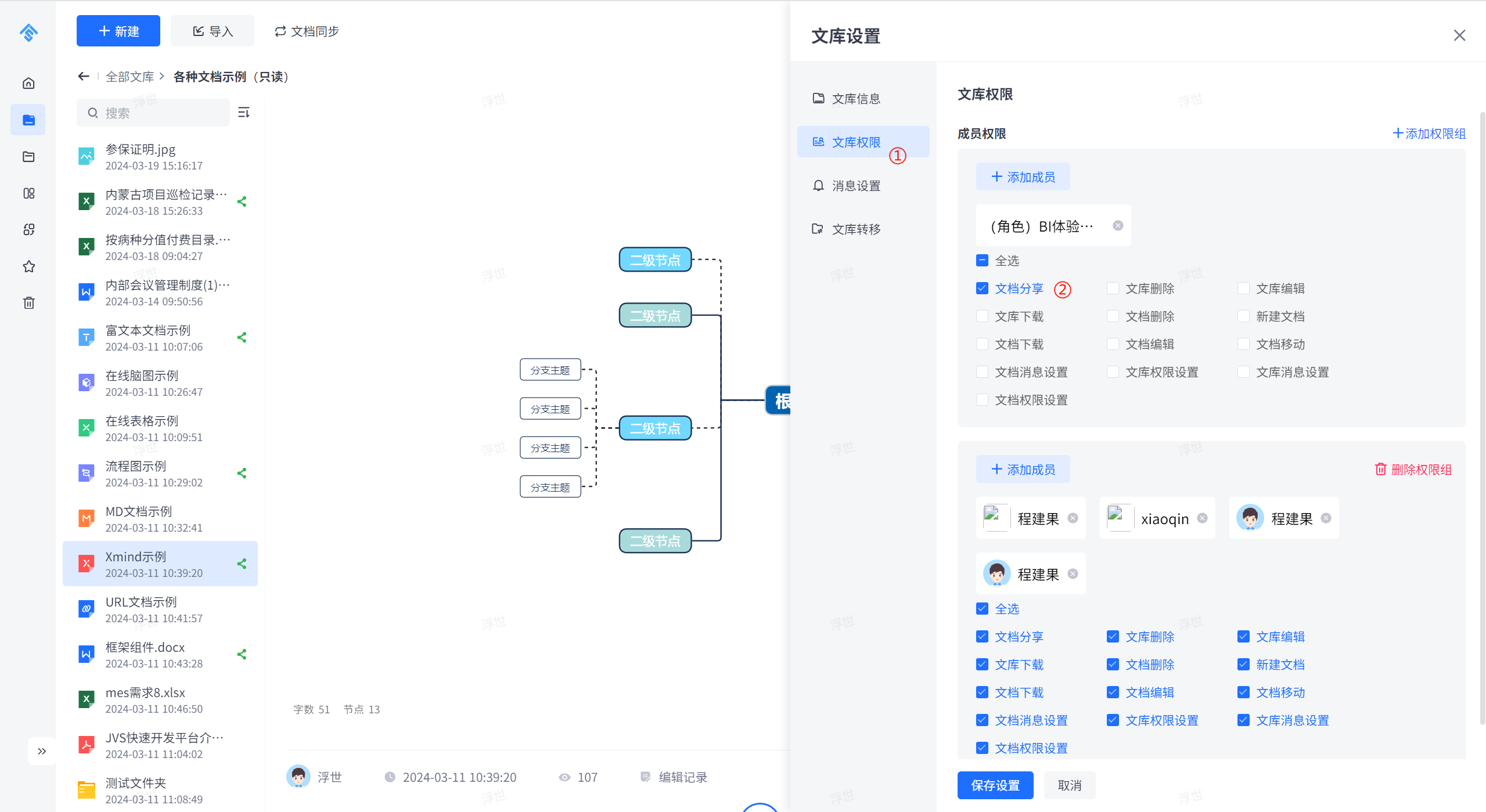This screenshot has width=1486, height=812.
Task: Click the 浮世 author avatar
Action: pyautogui.click(x=298, y=776)
